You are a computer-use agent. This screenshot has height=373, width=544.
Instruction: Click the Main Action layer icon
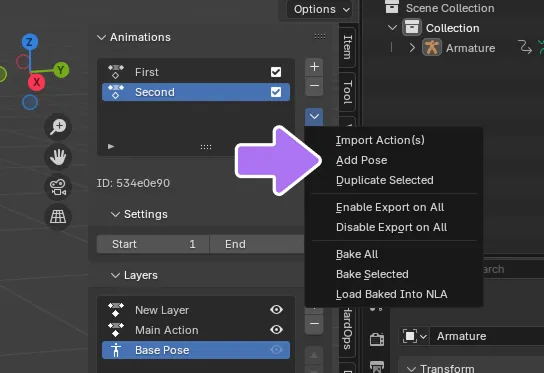click(116, 330)
